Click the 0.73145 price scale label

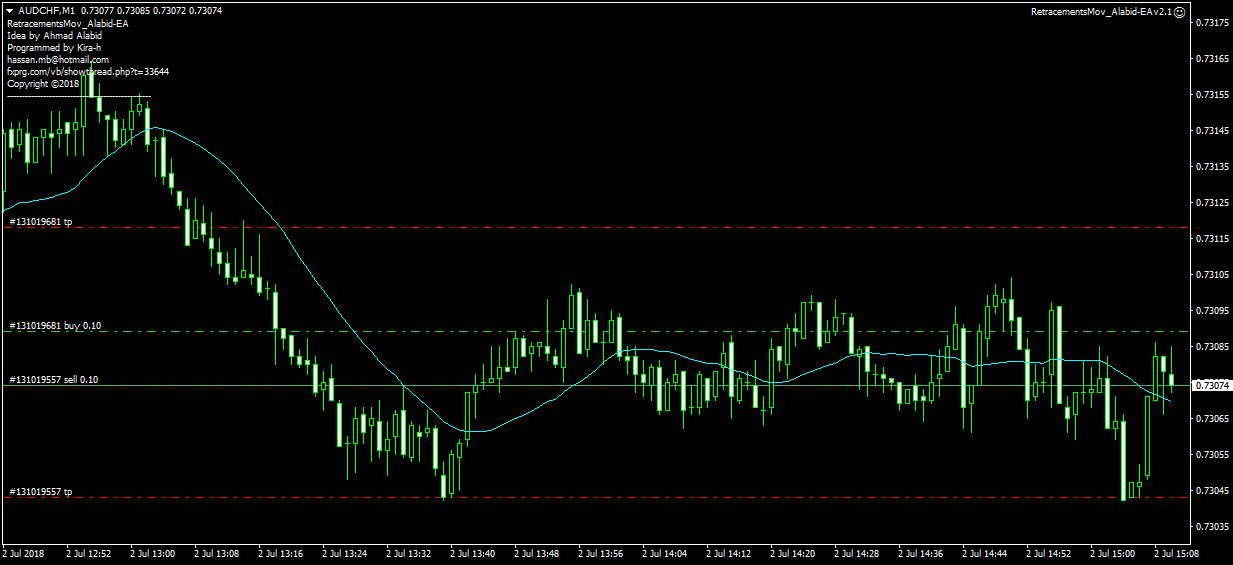(1211, 131)
